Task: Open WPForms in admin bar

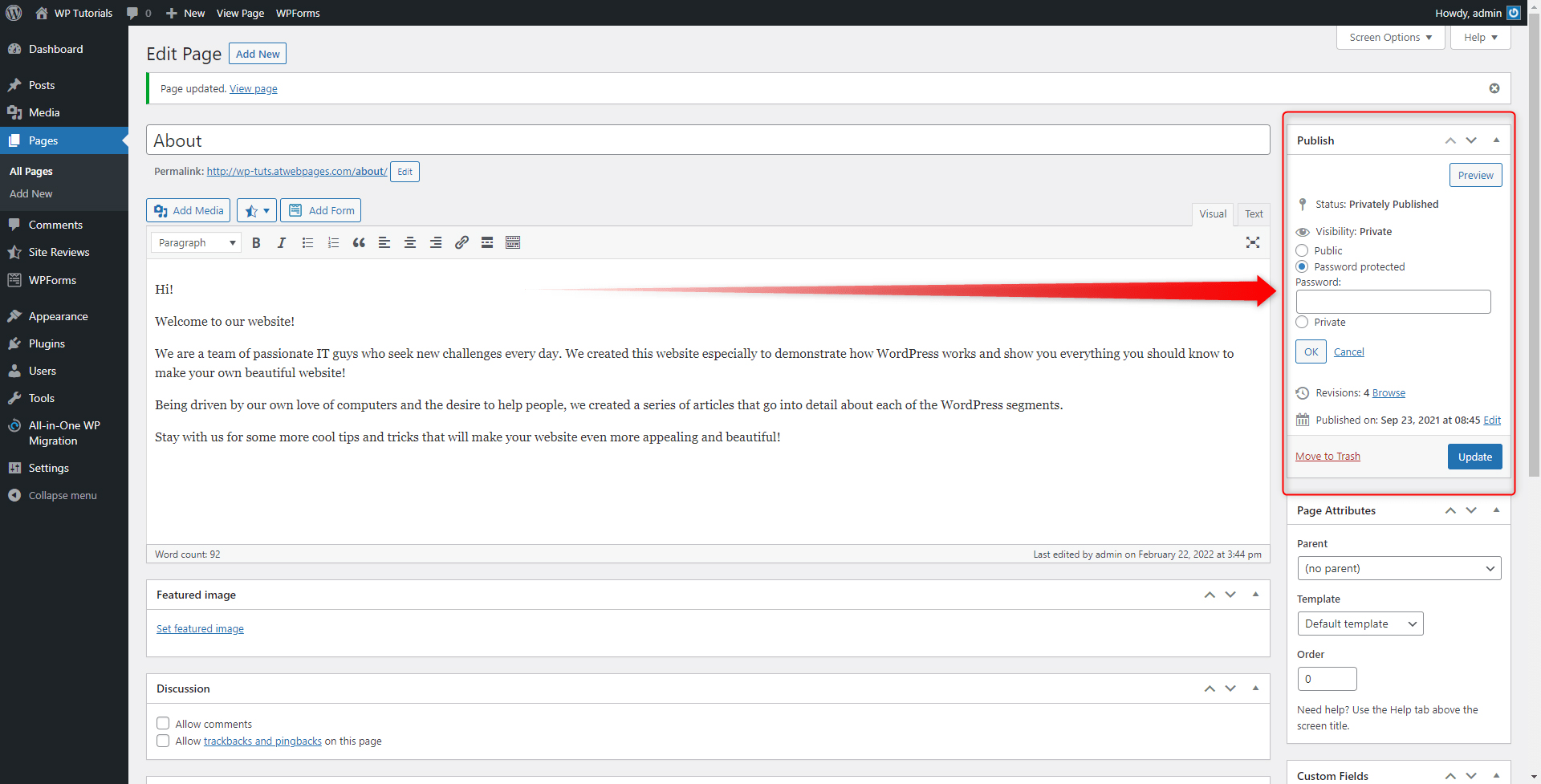Action: tap(298, 13)
